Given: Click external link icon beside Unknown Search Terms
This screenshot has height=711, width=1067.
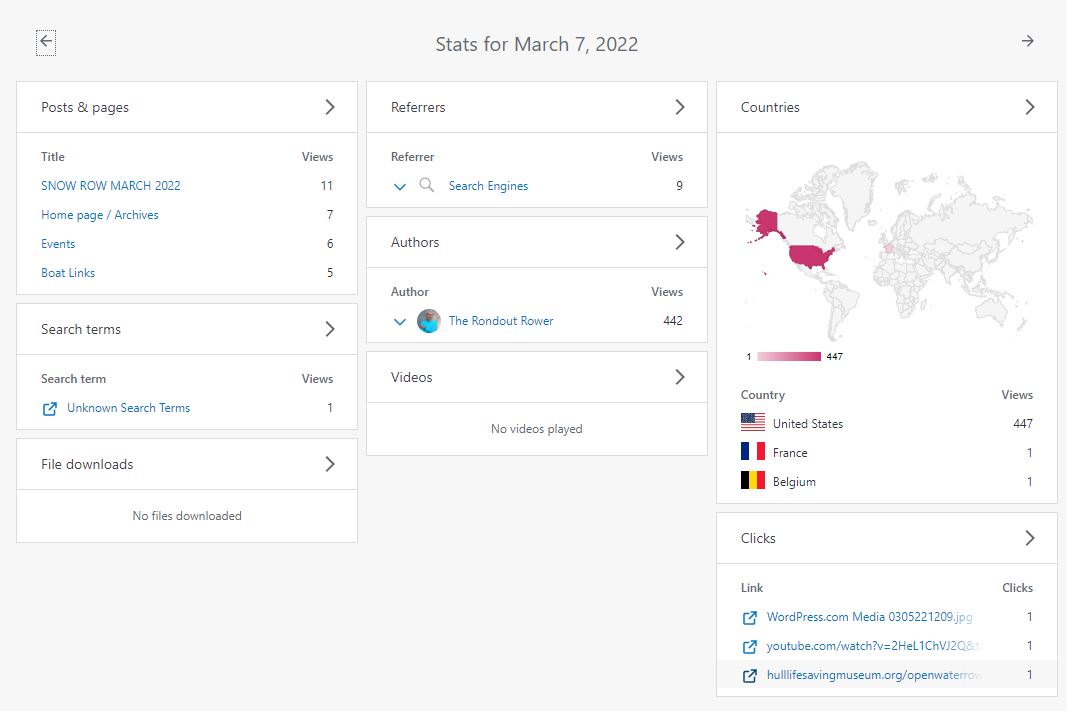Looking at the screenshot, I should click(x=50, y=408).
